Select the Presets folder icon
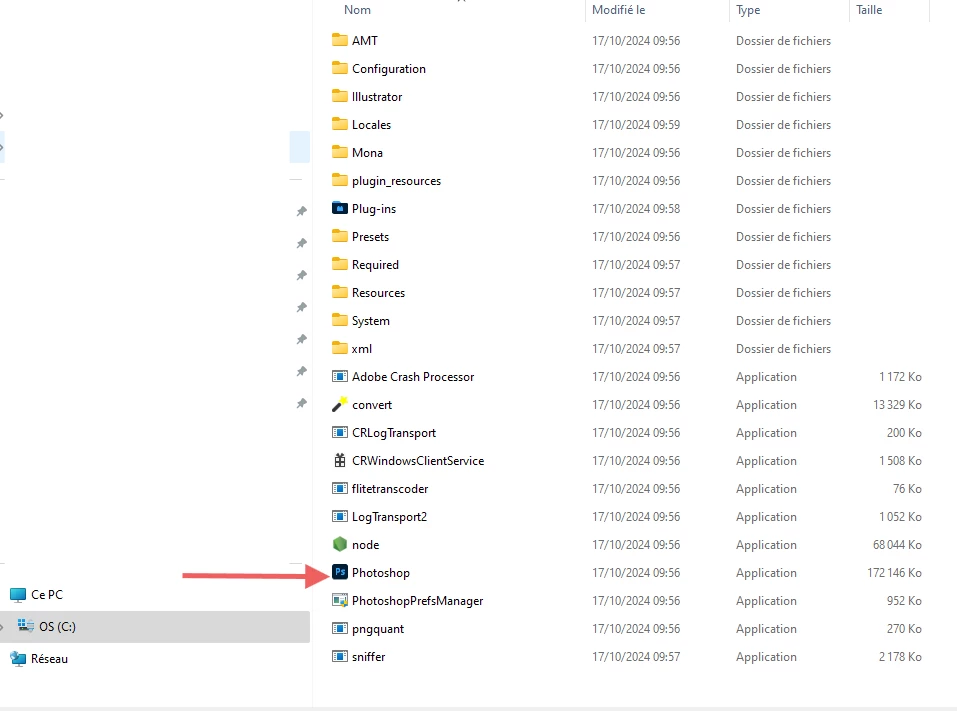The image size is (957, 711). click(x=339, y=237)
